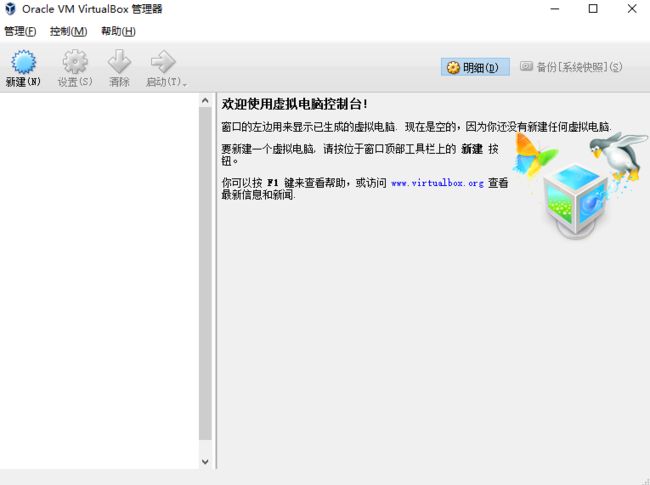Open the 管理(F) menu

[x=20, y=31]
